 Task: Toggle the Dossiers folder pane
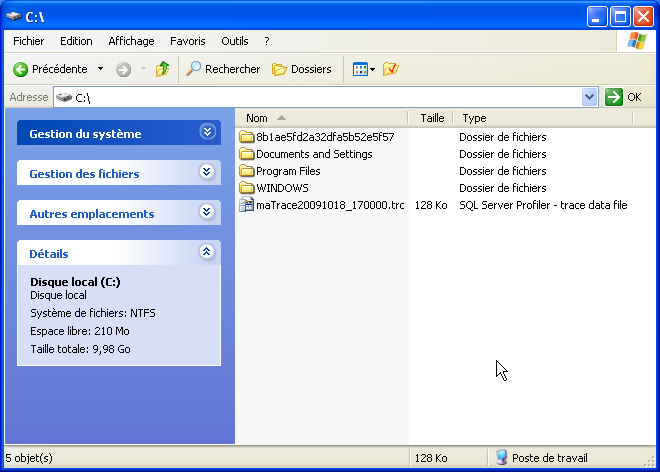[x=302, y=69]
